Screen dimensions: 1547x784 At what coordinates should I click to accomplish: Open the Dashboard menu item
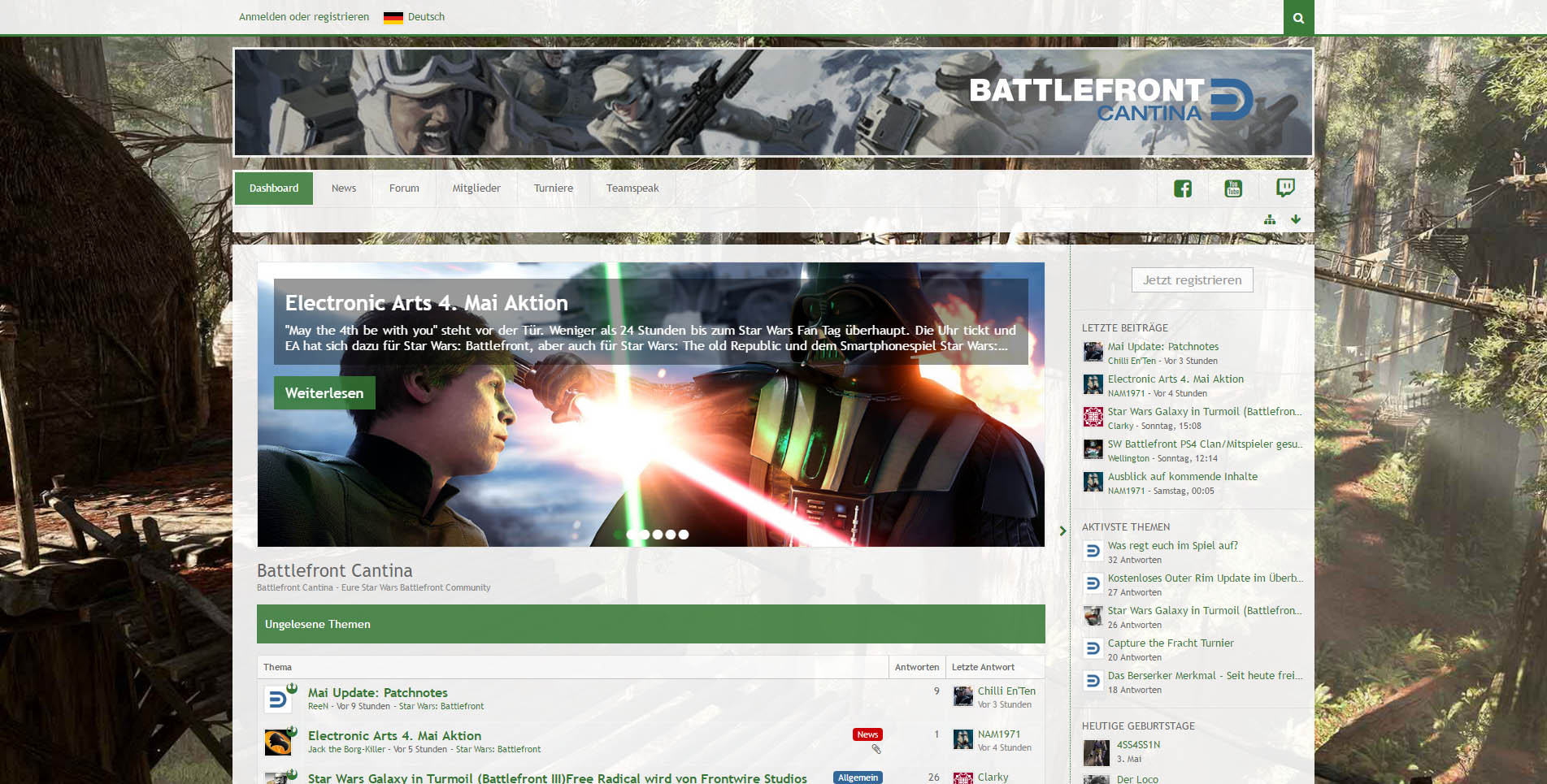coord(274,188)
